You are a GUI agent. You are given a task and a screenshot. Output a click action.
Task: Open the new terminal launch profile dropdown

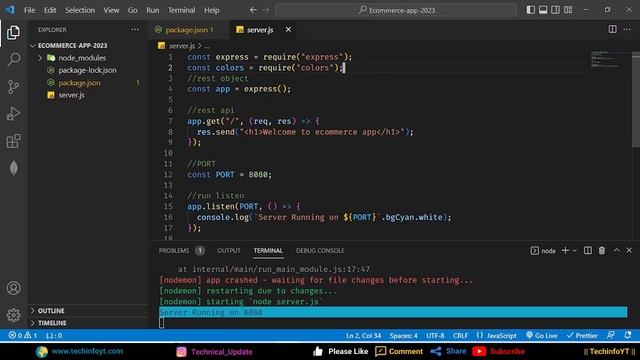[575, 251]
